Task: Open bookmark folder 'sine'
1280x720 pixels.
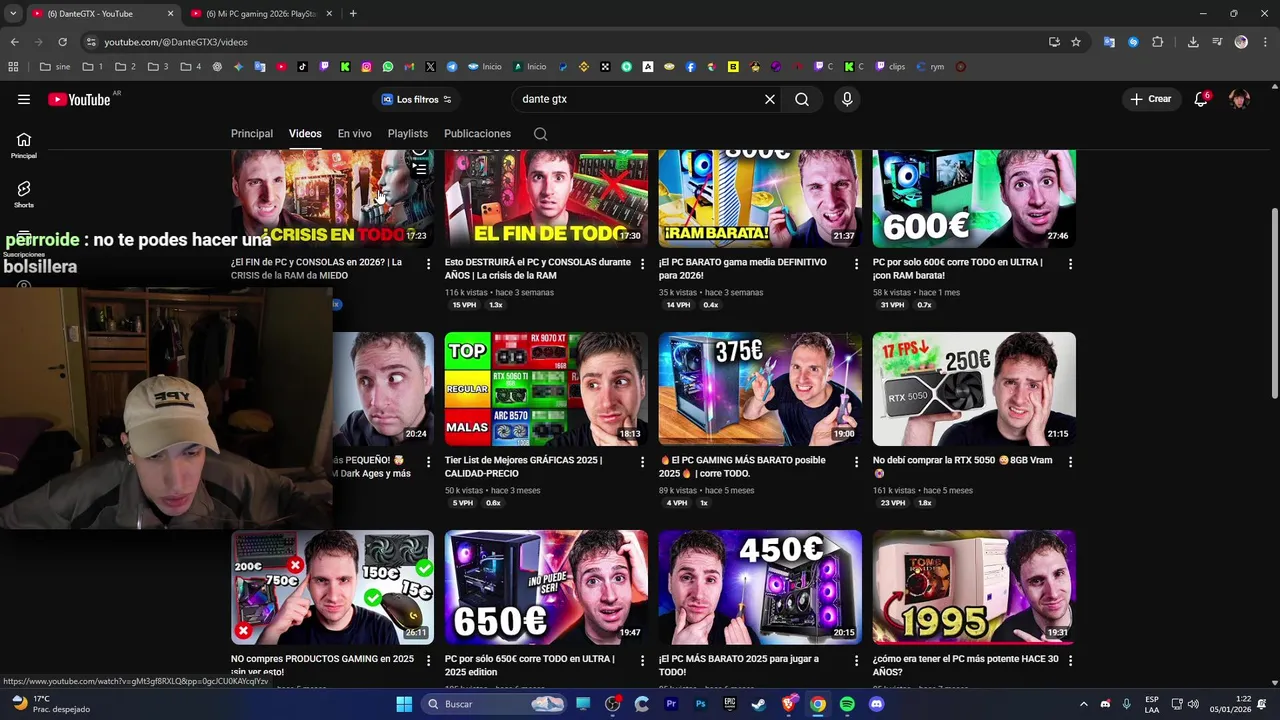Action: pyautogui.click(x=55, y=67)
